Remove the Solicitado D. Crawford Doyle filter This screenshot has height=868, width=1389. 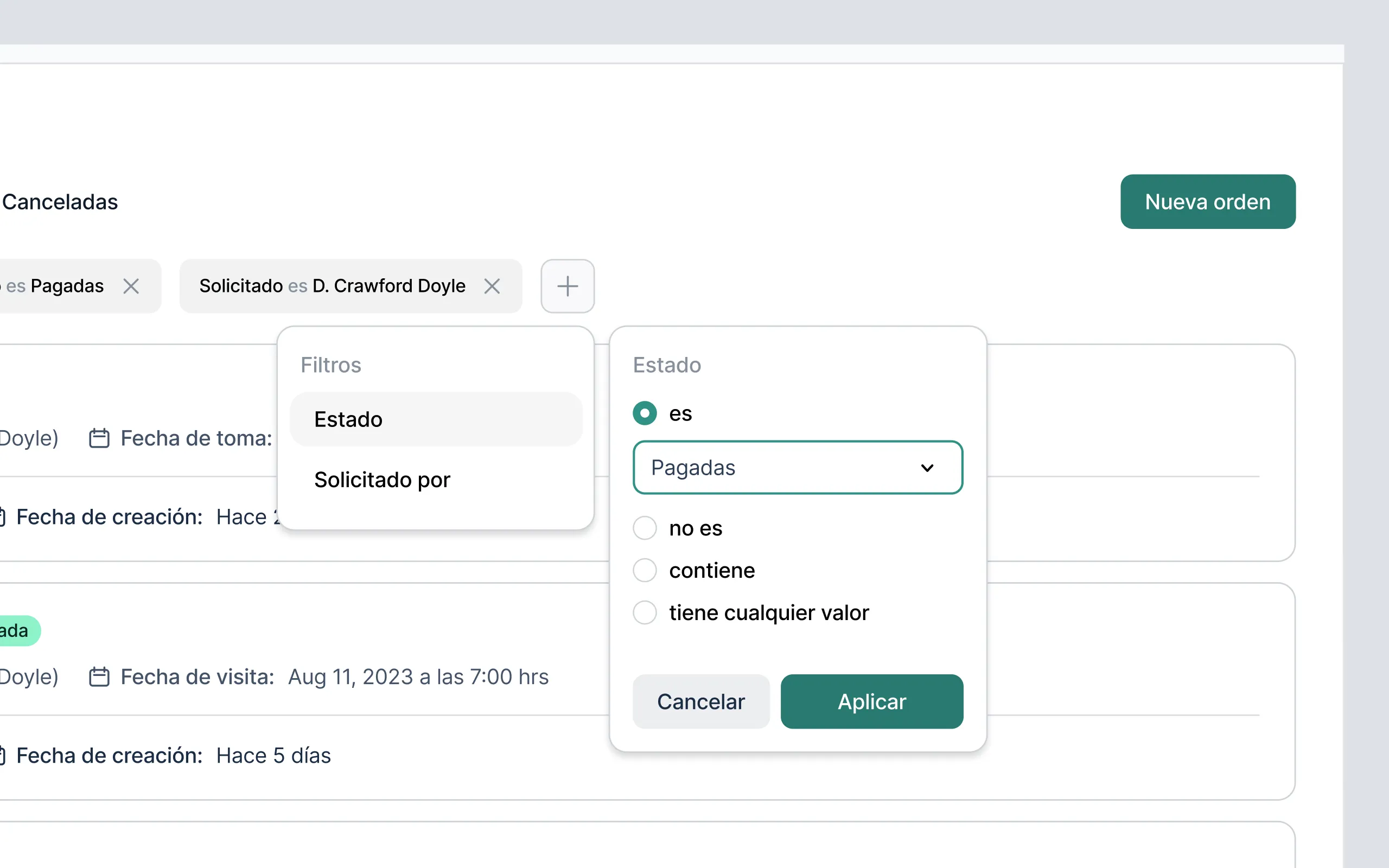pos(492,286)
